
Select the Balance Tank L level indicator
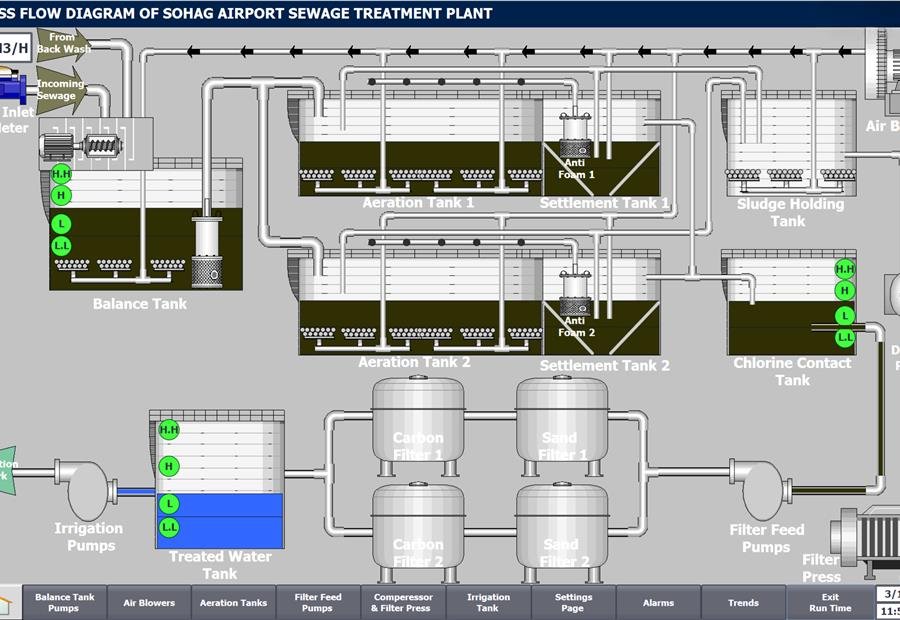pos(61,224)
